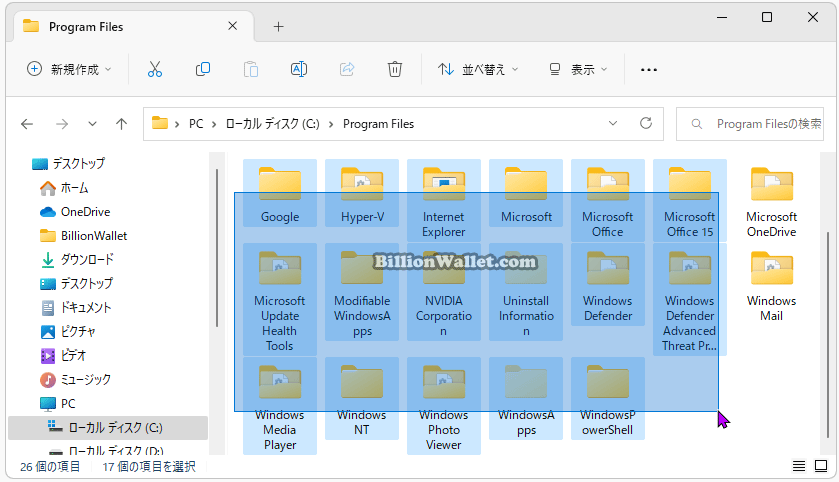Refresh the Program Files view
Screen dimensions: 839x482
pyautogui.click(x=646, y=124)
